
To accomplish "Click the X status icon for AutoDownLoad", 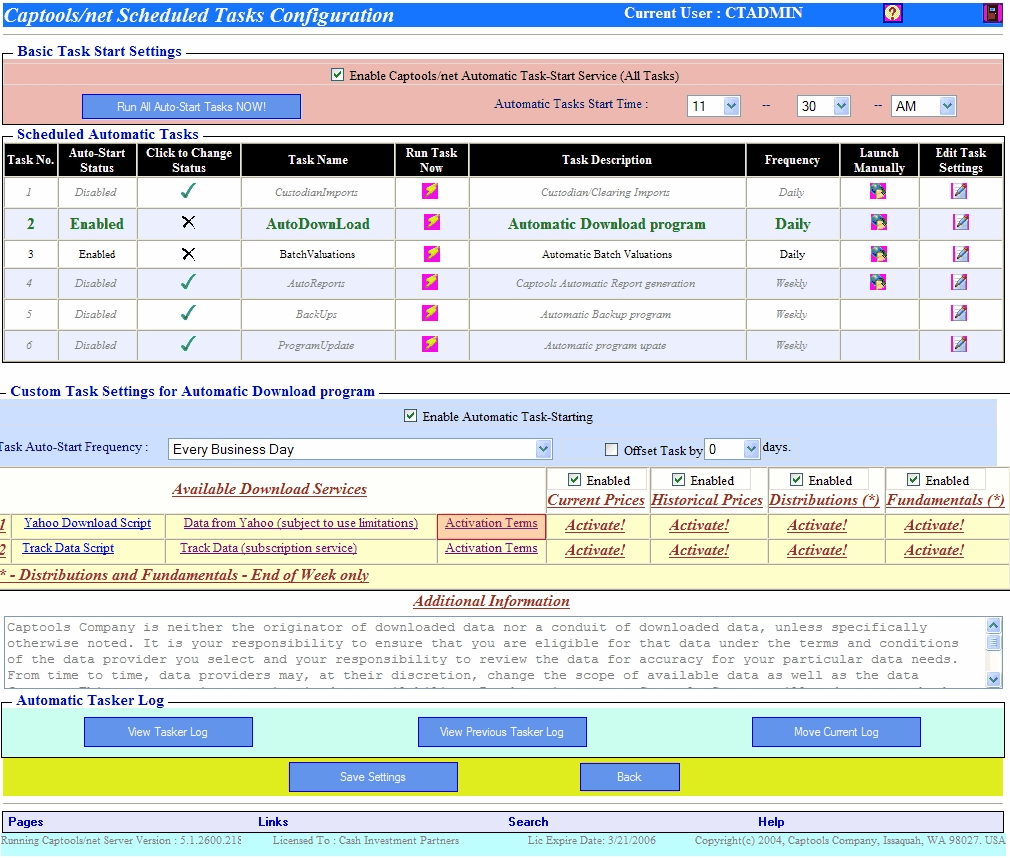I will 188,223.
